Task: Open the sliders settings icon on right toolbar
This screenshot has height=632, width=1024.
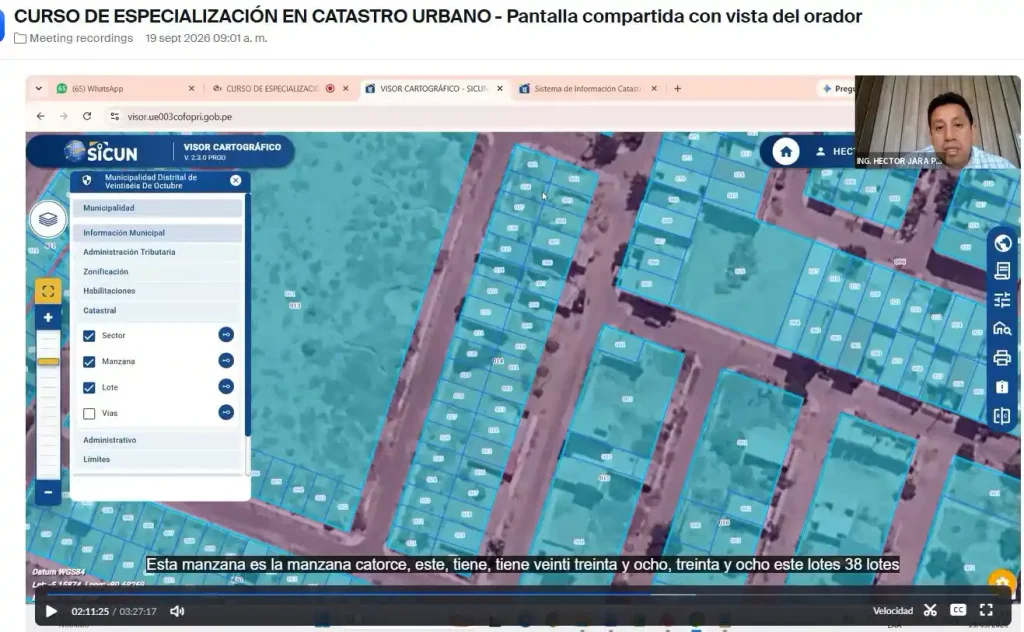Action: tap(1002, 300)
